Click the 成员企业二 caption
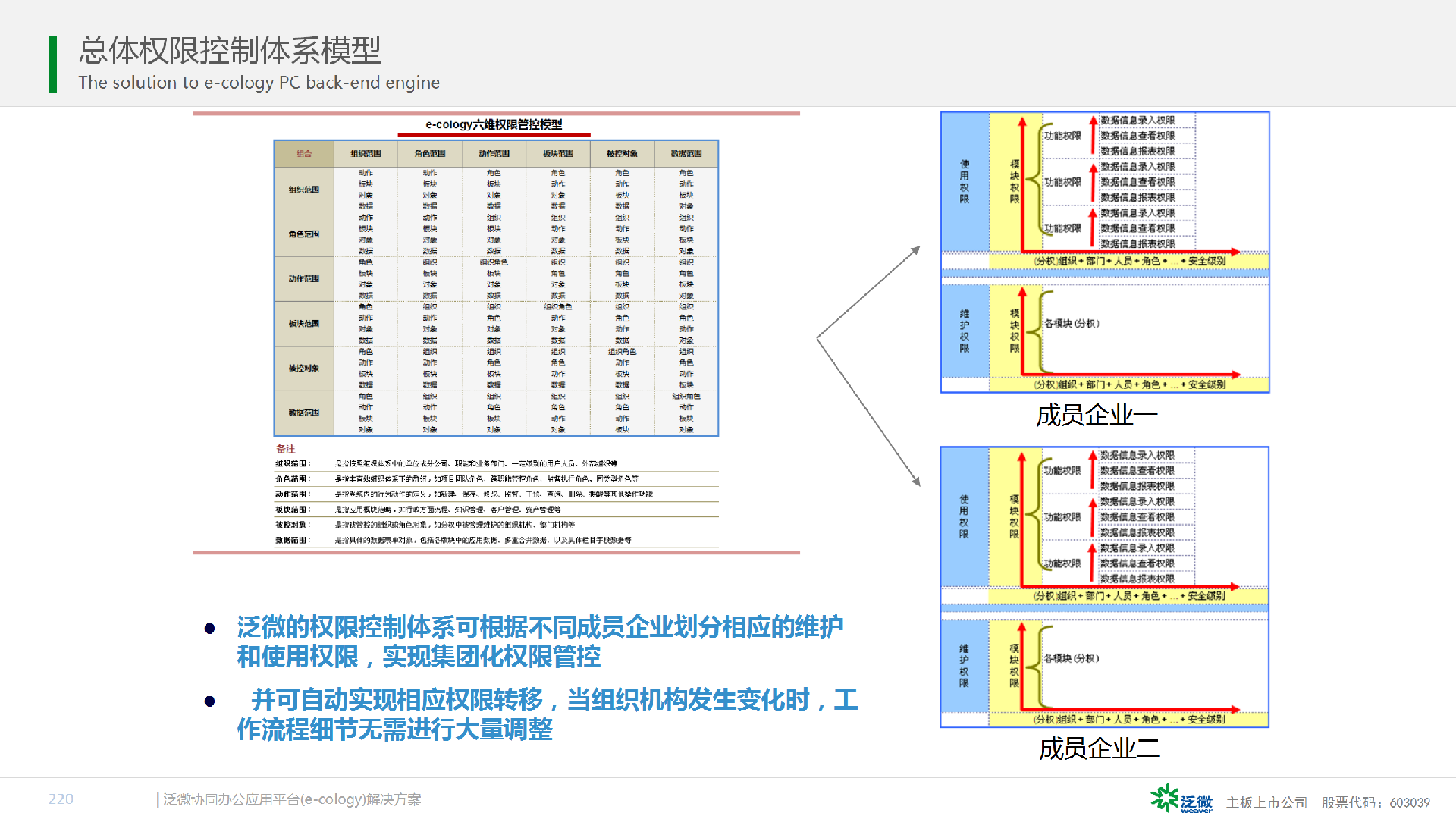The width and height of the screenshot is (1456, 819). click(x=1099, y=749)
